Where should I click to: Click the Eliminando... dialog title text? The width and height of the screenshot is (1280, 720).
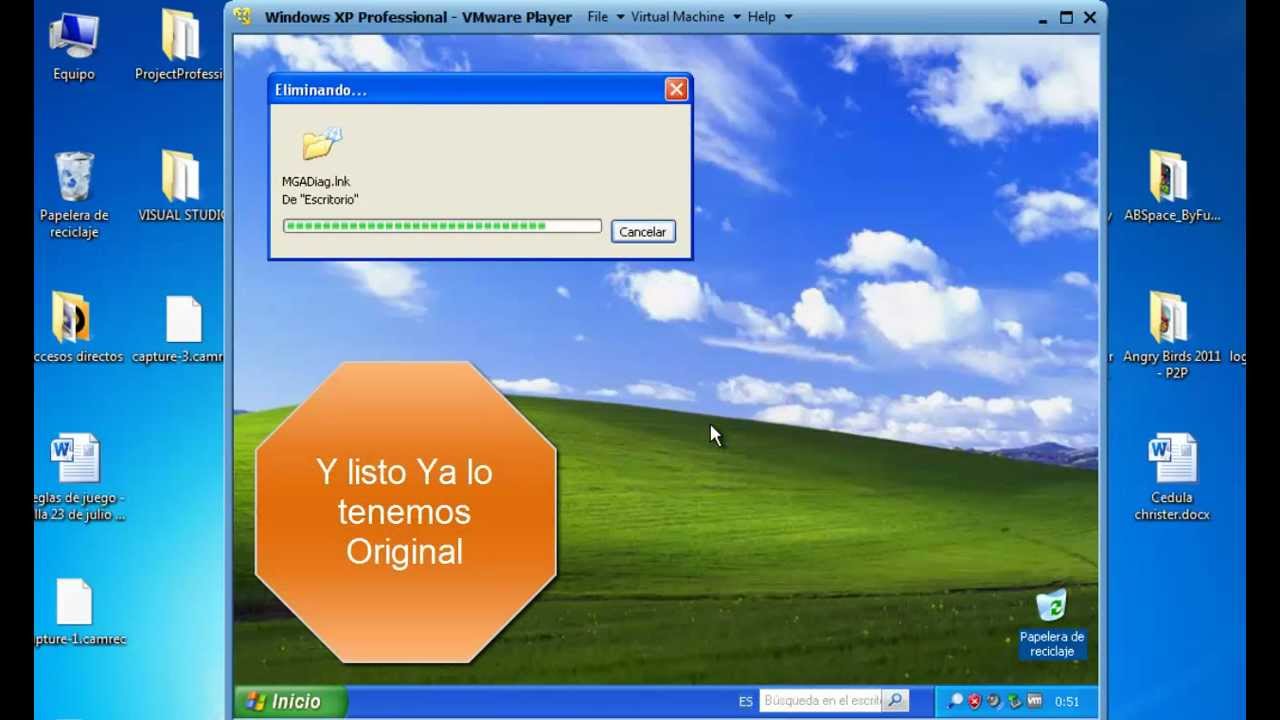coord(321,90)
